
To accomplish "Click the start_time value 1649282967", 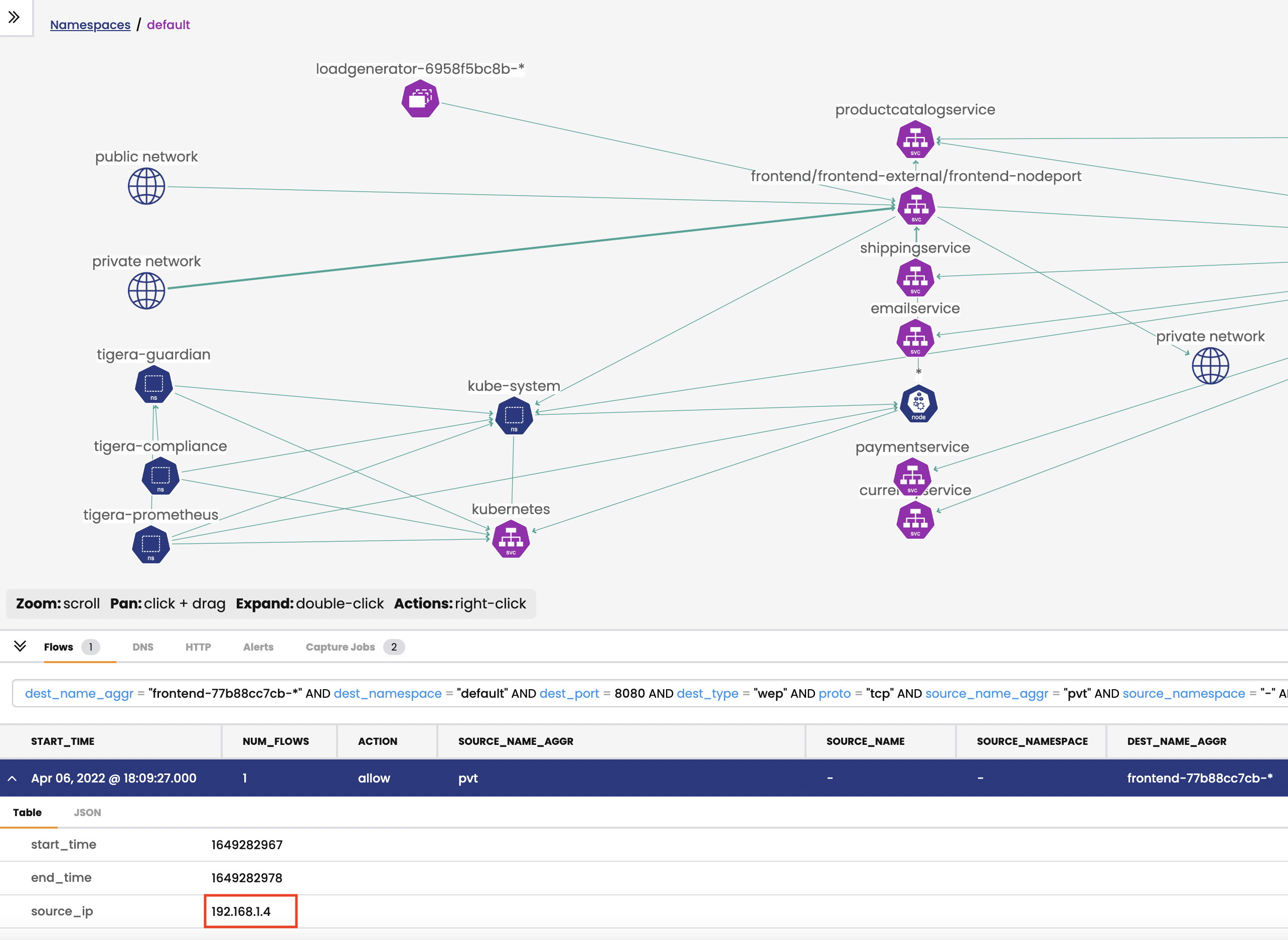I will [x=247, y=845].
